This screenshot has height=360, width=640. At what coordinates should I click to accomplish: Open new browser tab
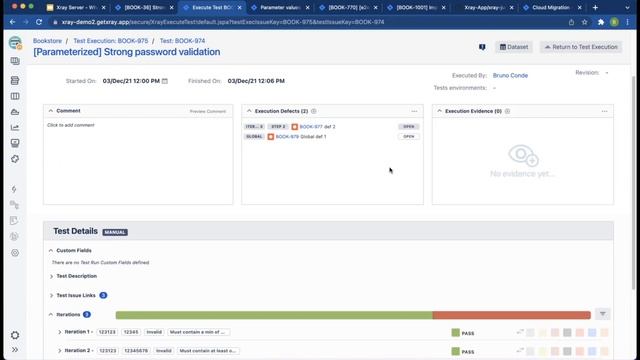(595, 7)
